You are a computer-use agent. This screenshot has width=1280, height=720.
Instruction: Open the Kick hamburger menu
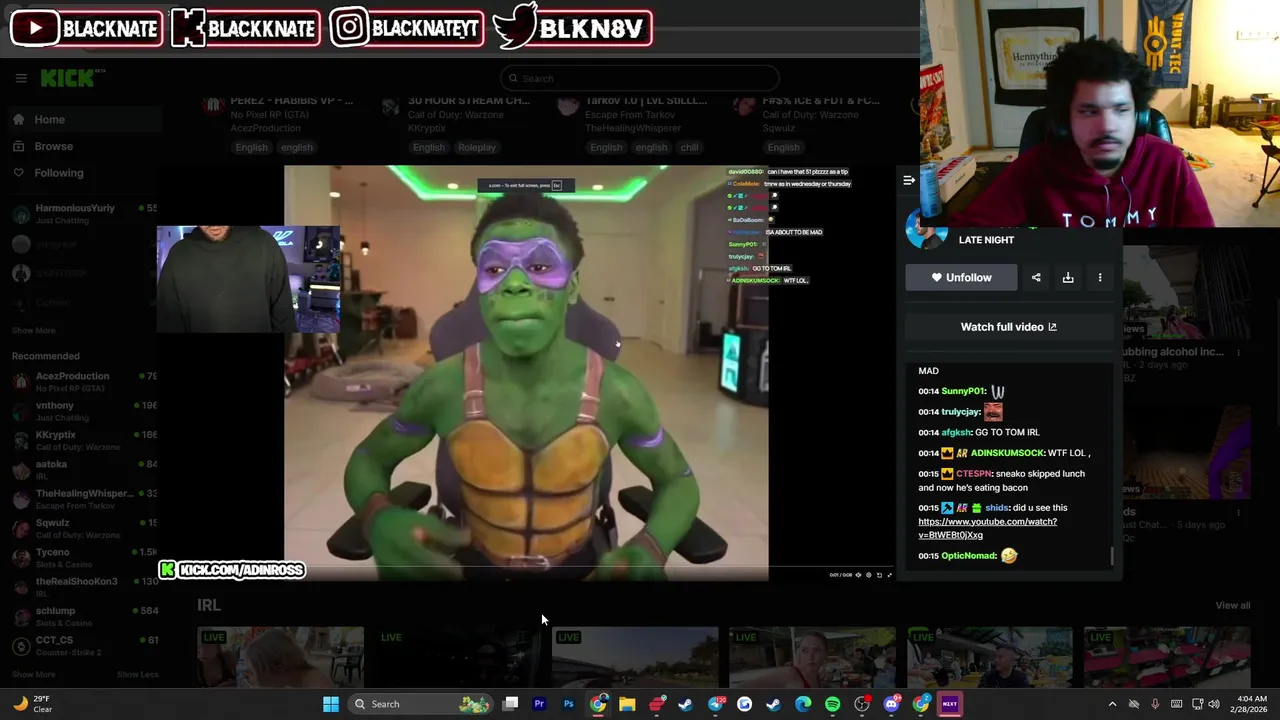[20, 78]
